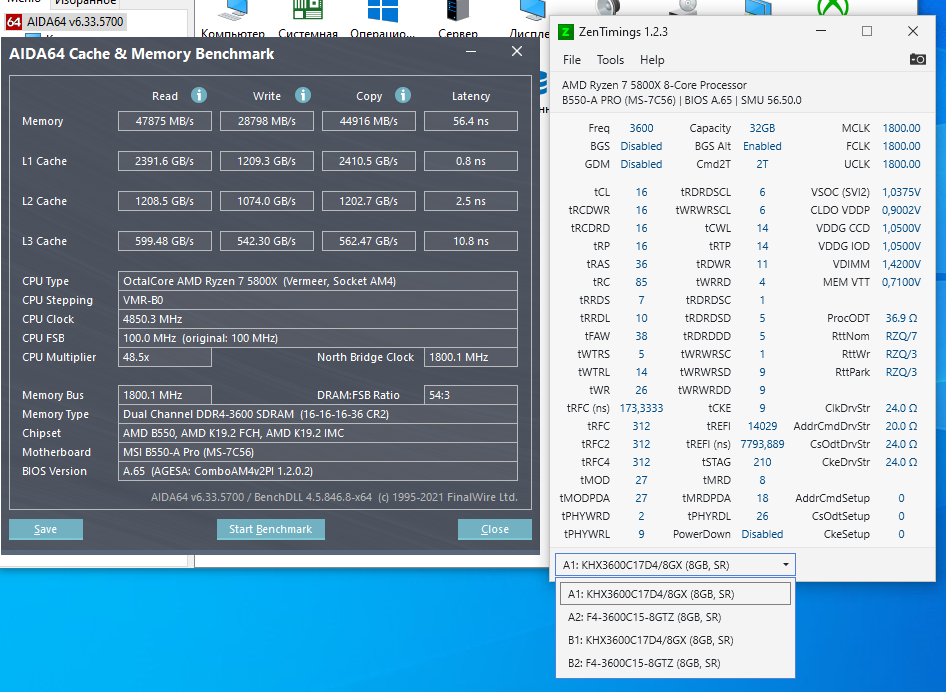Click the Chipset field AMD B550
This screenshot has height=692, width=946.
pos(318,433)
